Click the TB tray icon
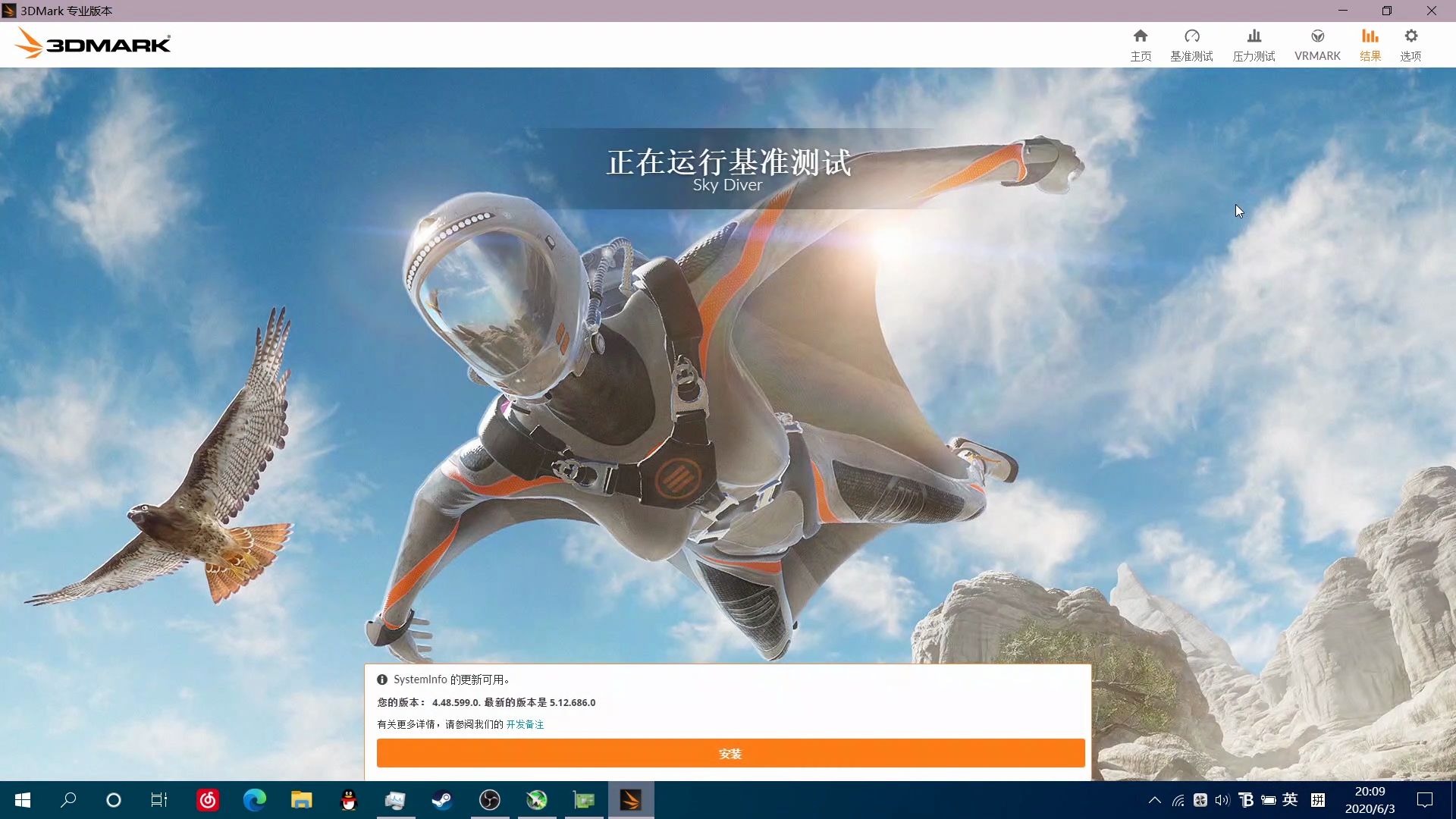1456x819 pixels. (x=1245, y=800)
